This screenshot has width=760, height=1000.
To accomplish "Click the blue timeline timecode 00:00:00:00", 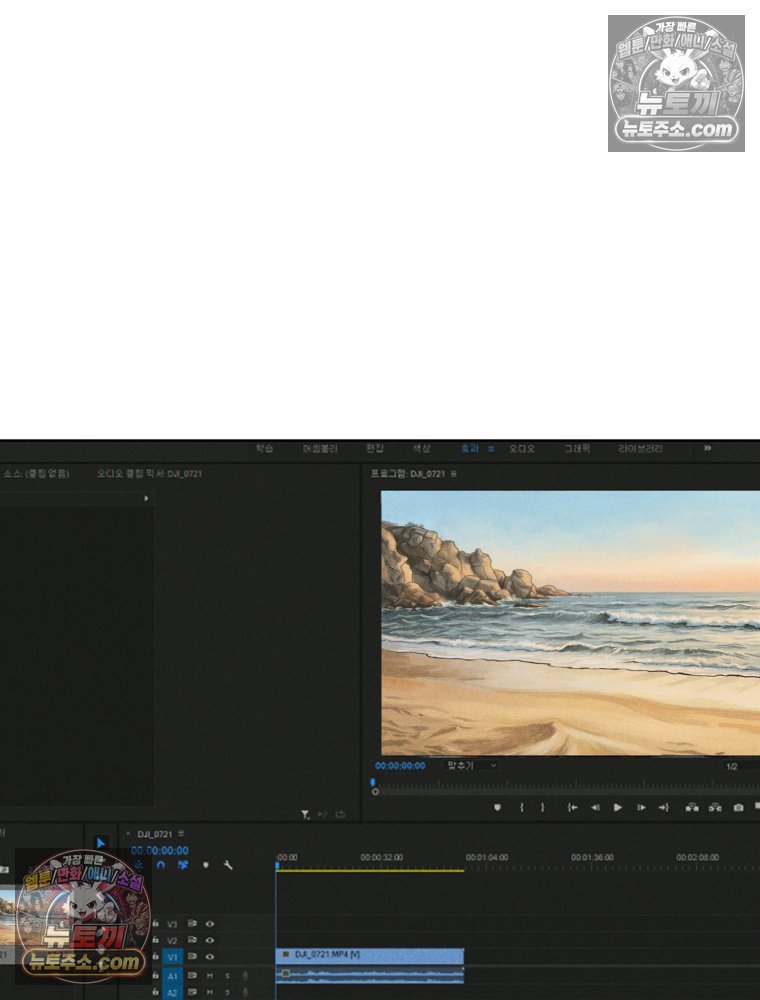I will [x=159, y=850].
